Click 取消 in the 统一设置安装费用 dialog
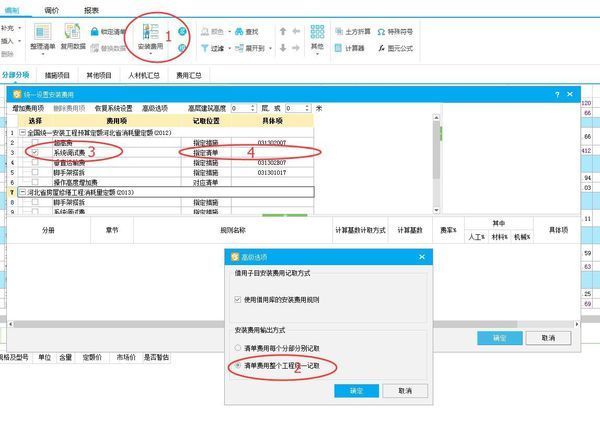 [x=548, y=338]
